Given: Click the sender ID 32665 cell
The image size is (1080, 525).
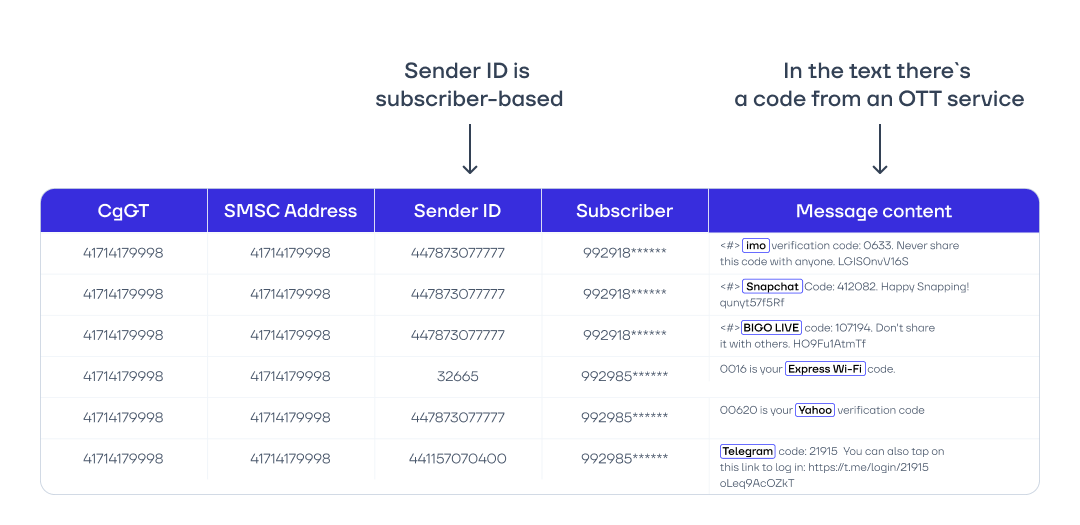Looking at the screenshot, I should click(x=457, y=377).
